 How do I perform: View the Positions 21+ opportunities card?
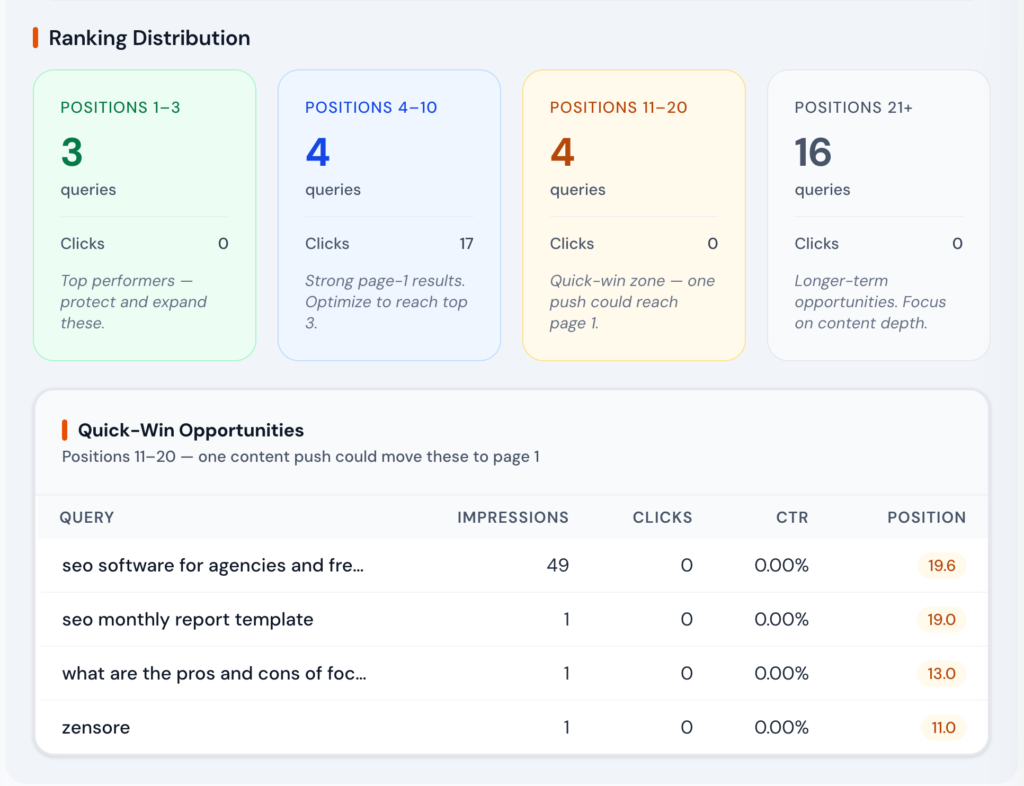(878, 214)
